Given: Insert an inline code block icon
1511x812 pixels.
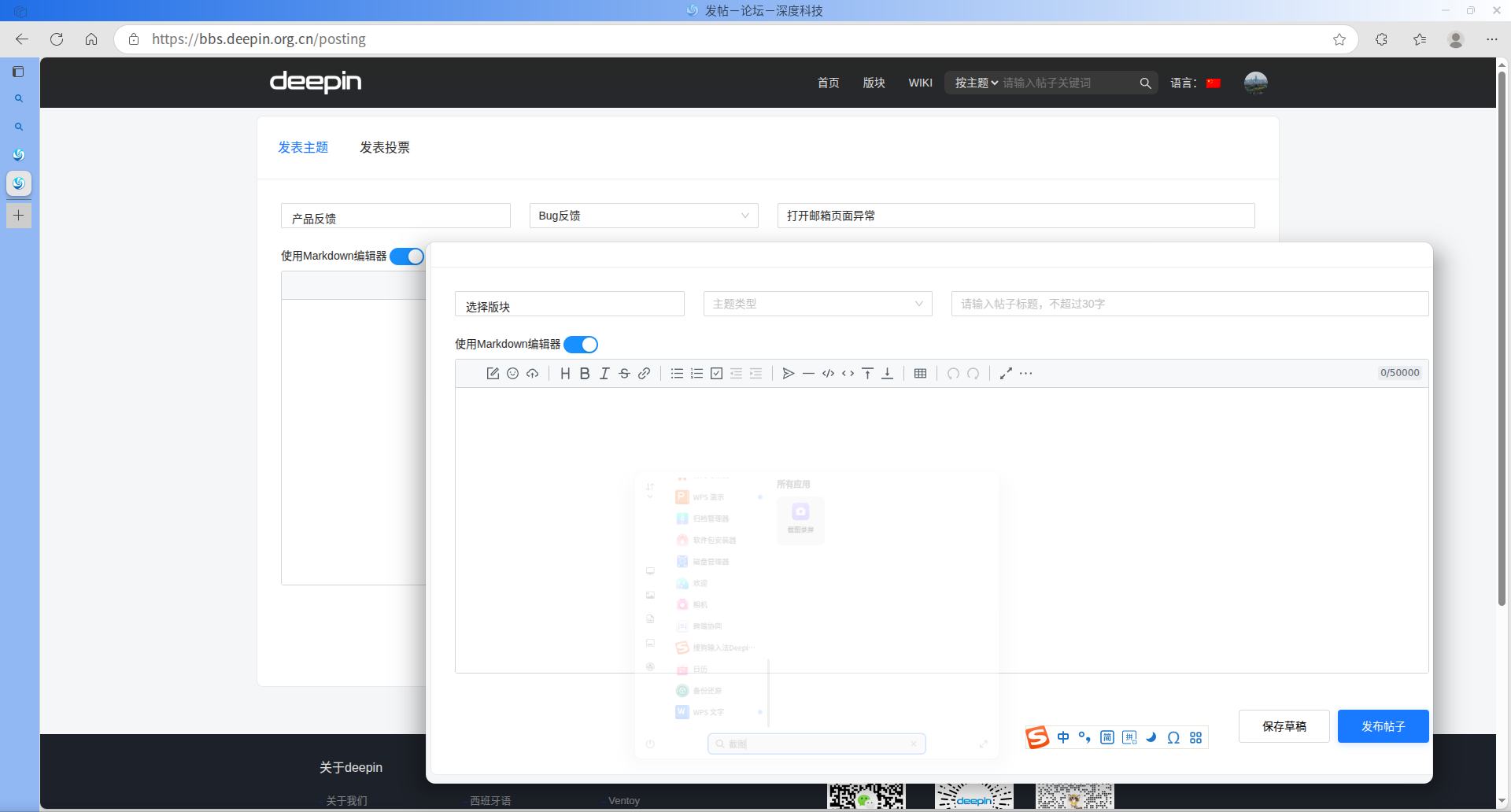Looking at the screenshot, I should pos(848,374).
